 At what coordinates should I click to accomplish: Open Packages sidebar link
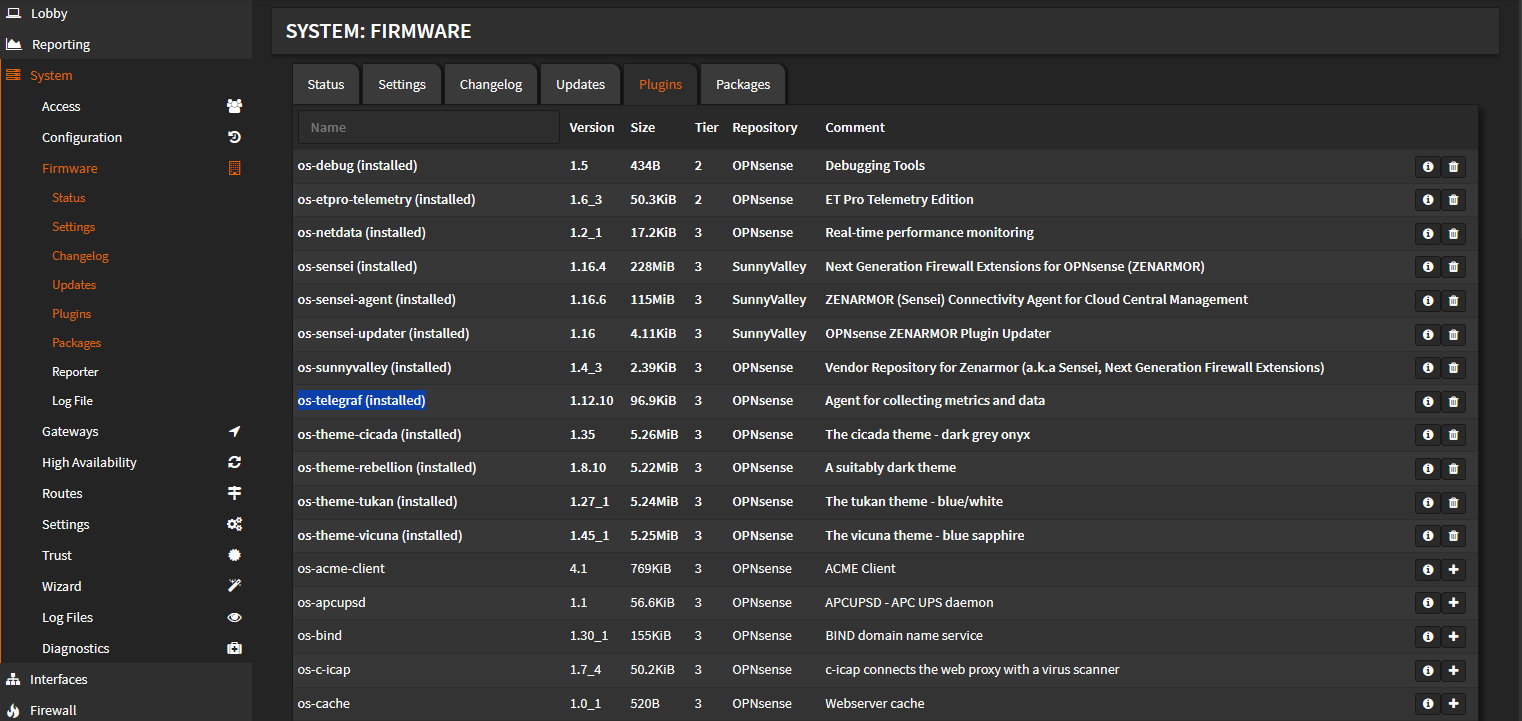tap(77, 343)
